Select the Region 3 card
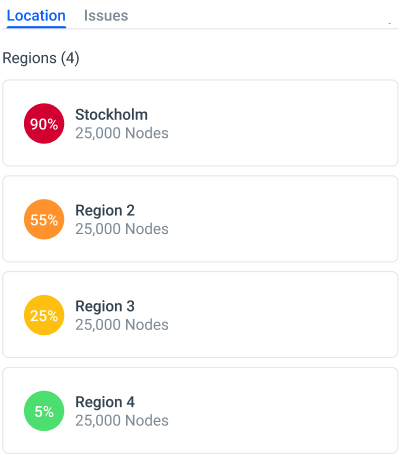 click(x=200, y=315)
